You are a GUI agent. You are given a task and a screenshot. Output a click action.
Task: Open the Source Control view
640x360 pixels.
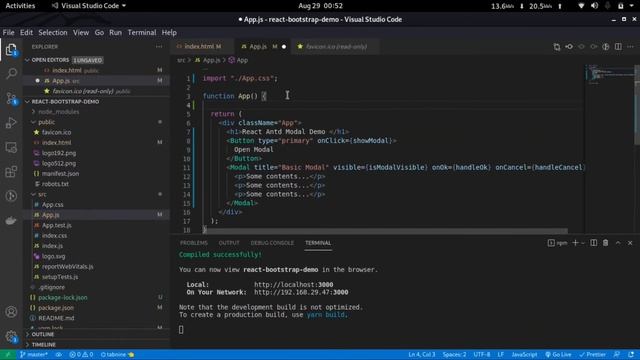[11, 98]
